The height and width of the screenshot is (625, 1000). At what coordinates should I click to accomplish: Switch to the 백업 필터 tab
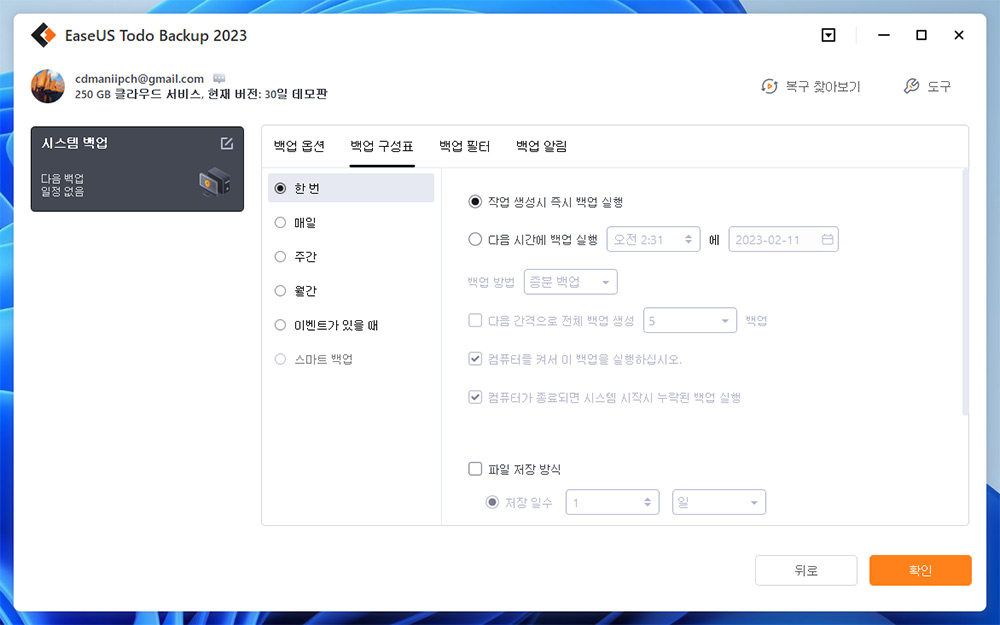coord(464,146)
